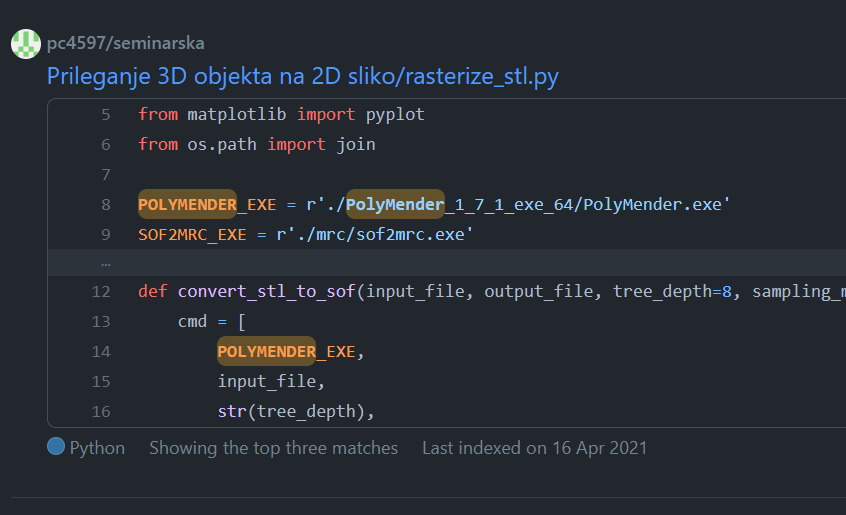Click 'Showing the top three matches' text
The width and height of the screenshot is (846, 515).
tap(274, 448)
